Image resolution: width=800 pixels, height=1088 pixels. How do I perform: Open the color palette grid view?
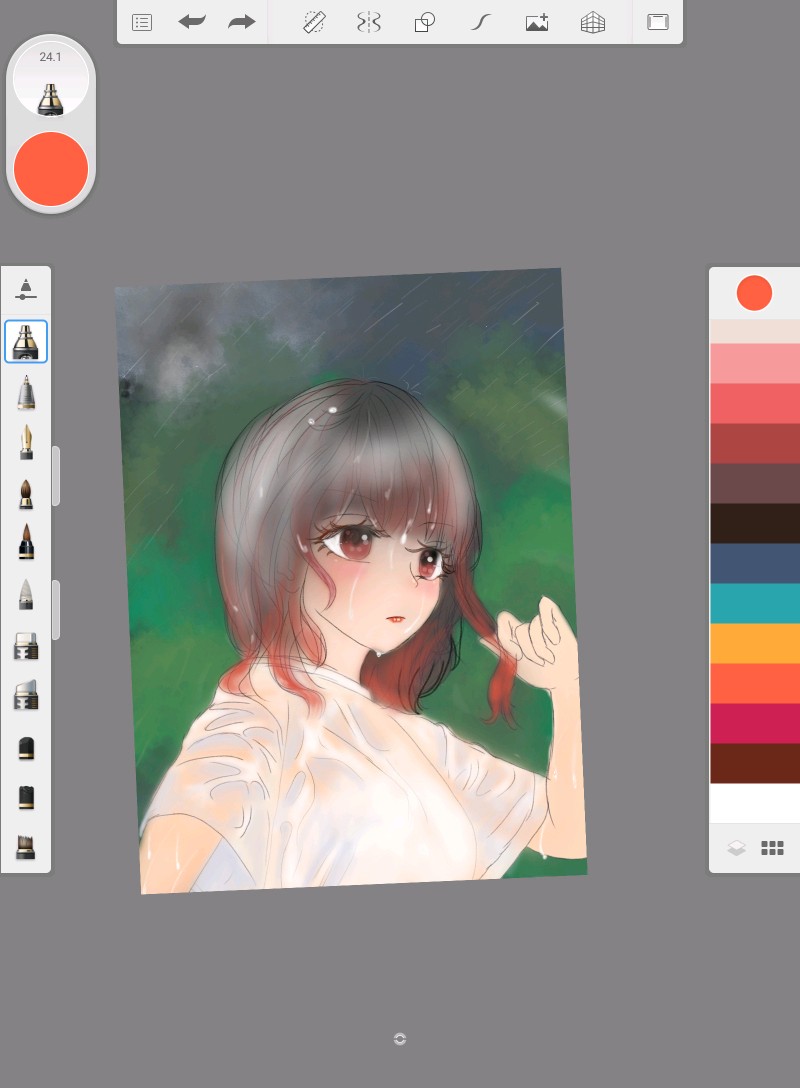772,848
